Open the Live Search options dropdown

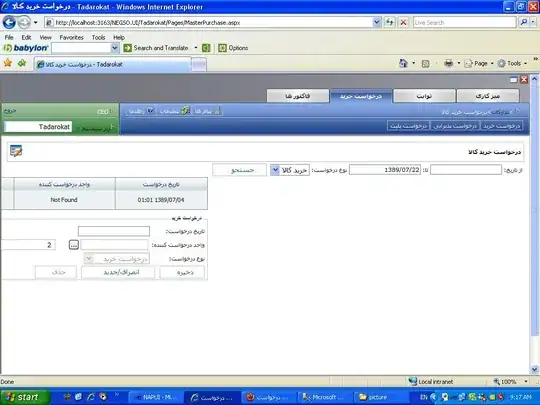coord(533,22)
